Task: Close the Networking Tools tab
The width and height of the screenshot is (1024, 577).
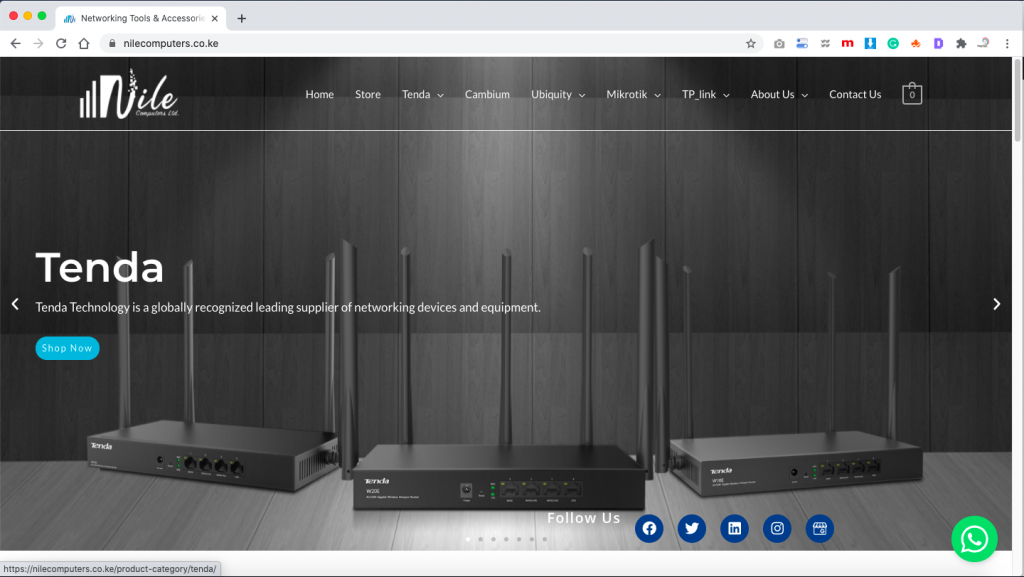Action: [215, 18]
